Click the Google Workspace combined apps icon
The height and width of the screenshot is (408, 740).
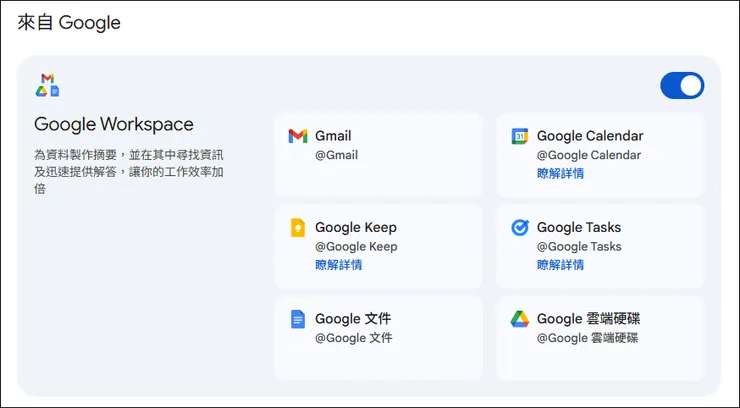tap(47, 85)
